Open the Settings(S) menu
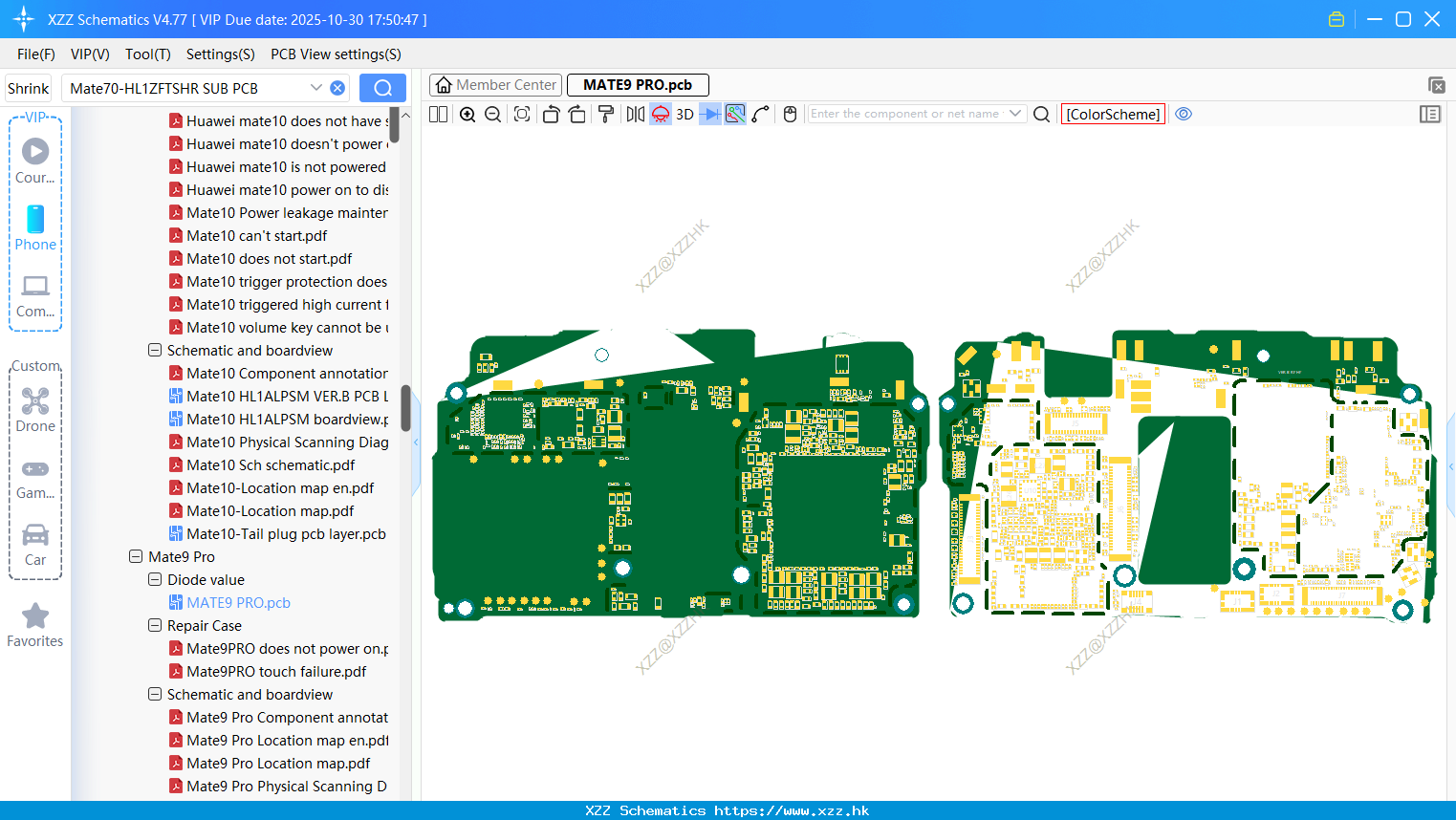This screenshot has width=1456, height=820. (x=221, y=54)
